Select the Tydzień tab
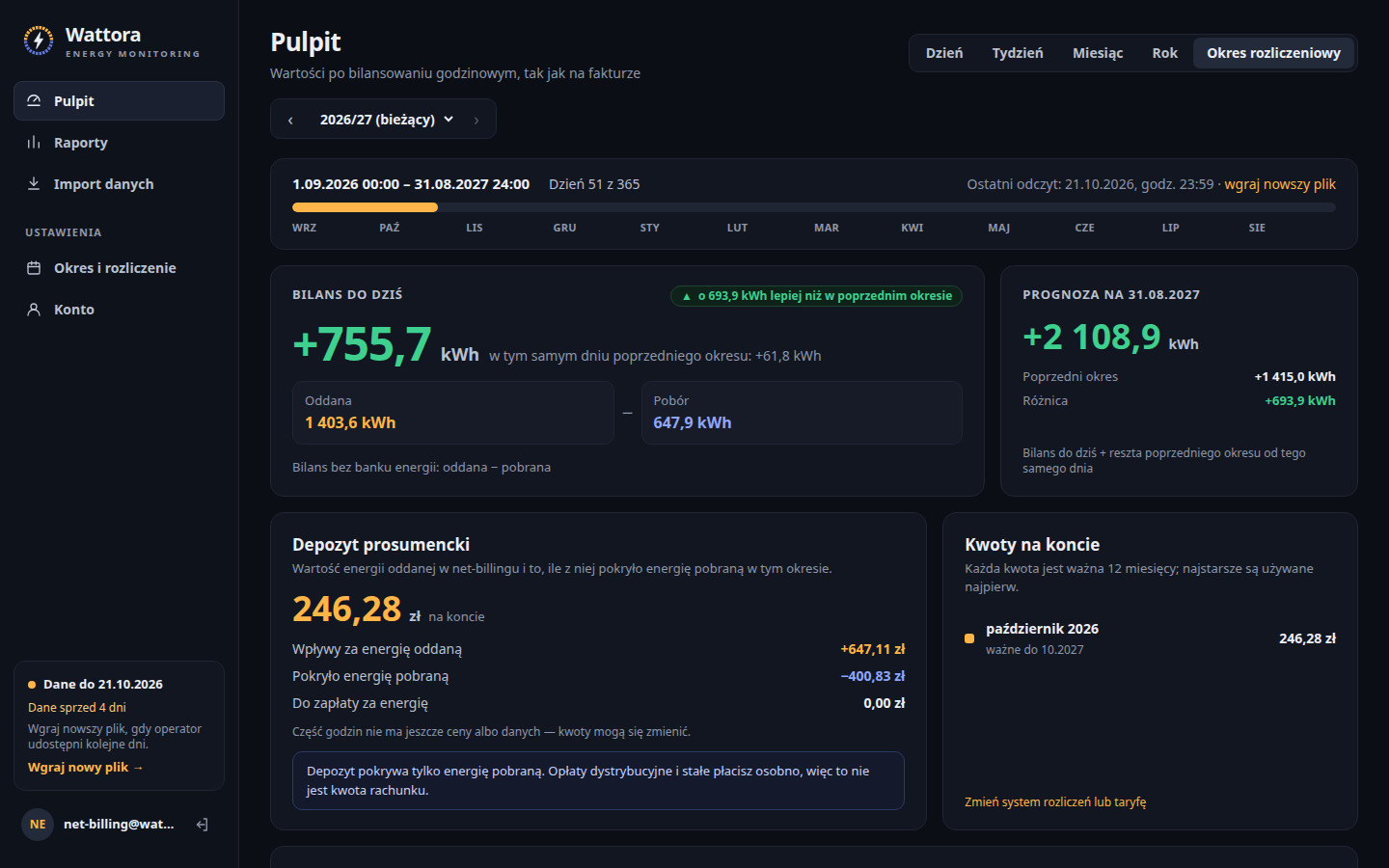 (x=1018, y=53)
